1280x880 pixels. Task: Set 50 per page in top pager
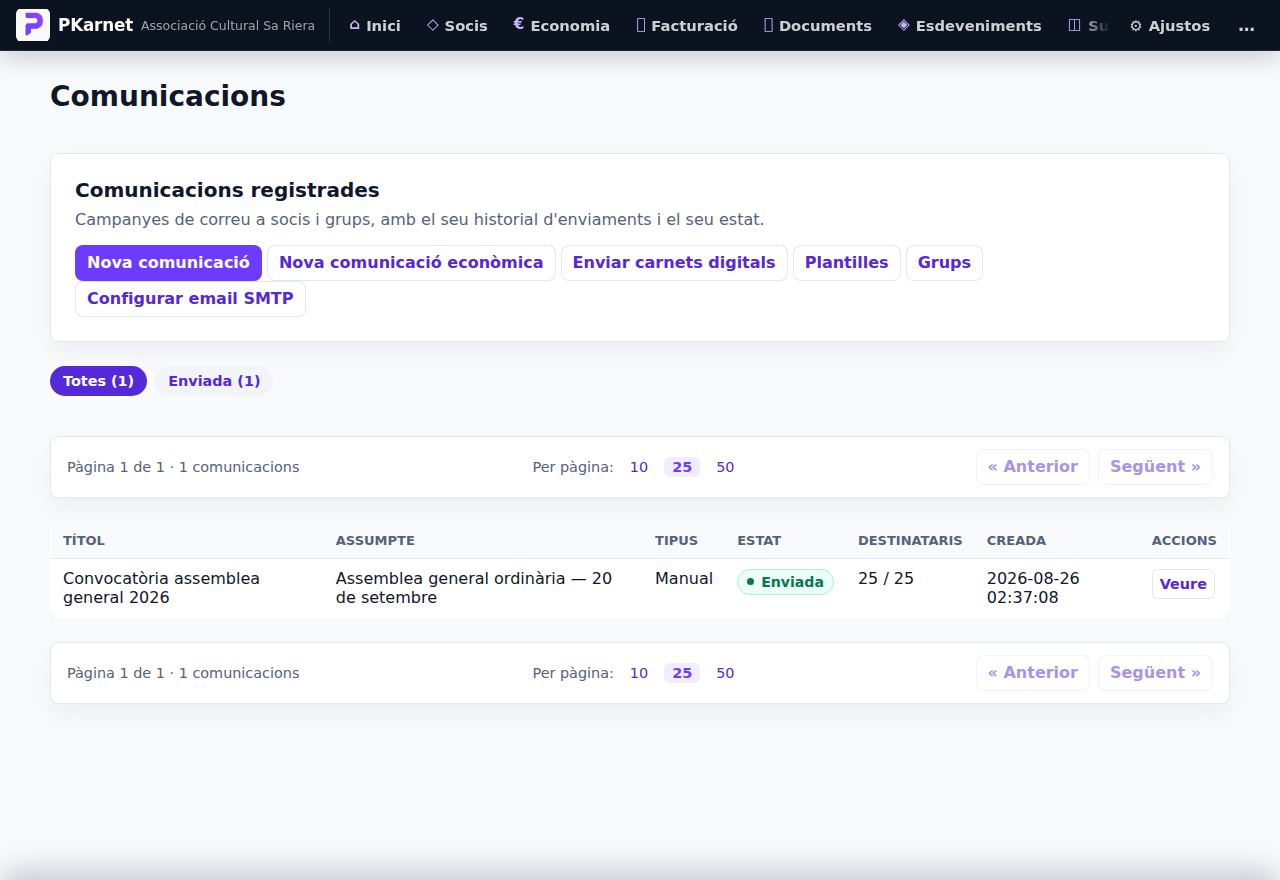[x=725, y=467]
